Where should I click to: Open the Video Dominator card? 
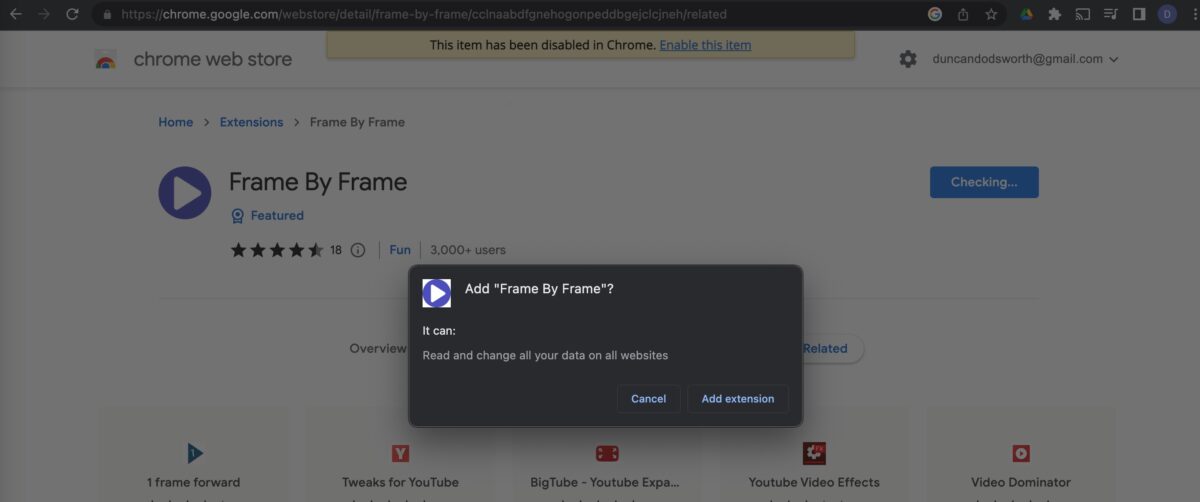[x=1021, y=454]
